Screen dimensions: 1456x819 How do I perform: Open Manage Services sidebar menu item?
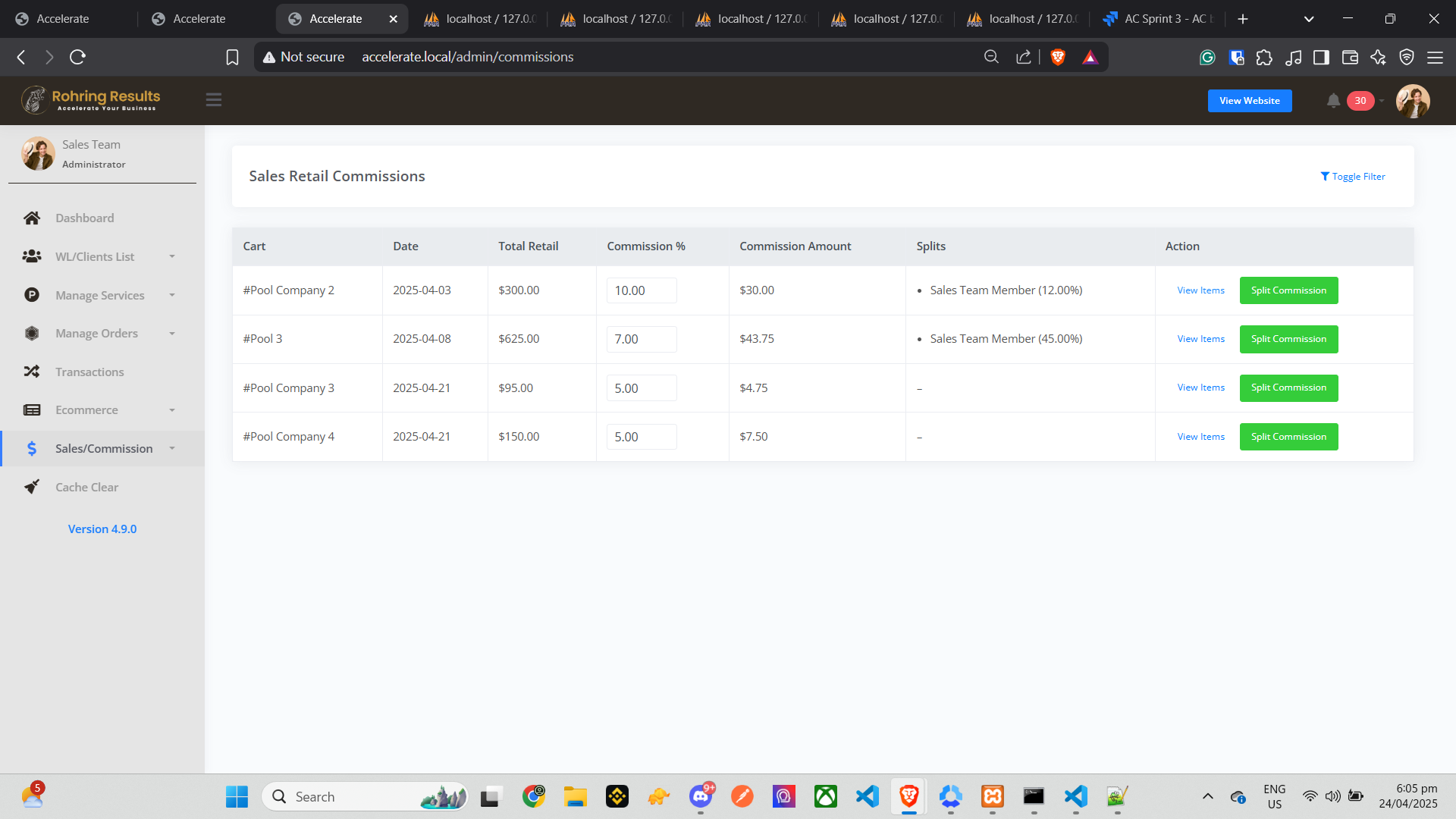click(x=99, y=295)
